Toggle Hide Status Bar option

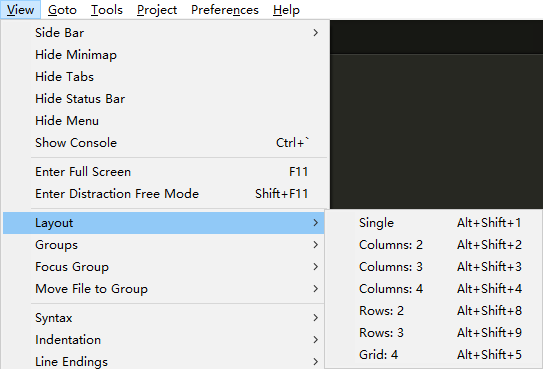[165, 99]
